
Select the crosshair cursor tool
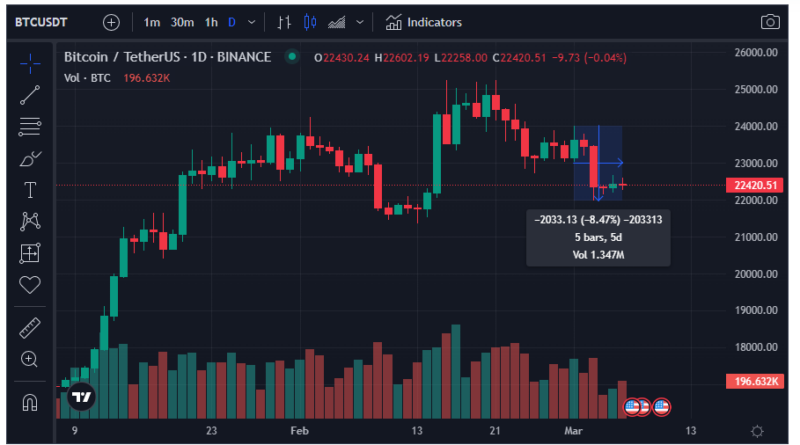click(x=30, y=63)
